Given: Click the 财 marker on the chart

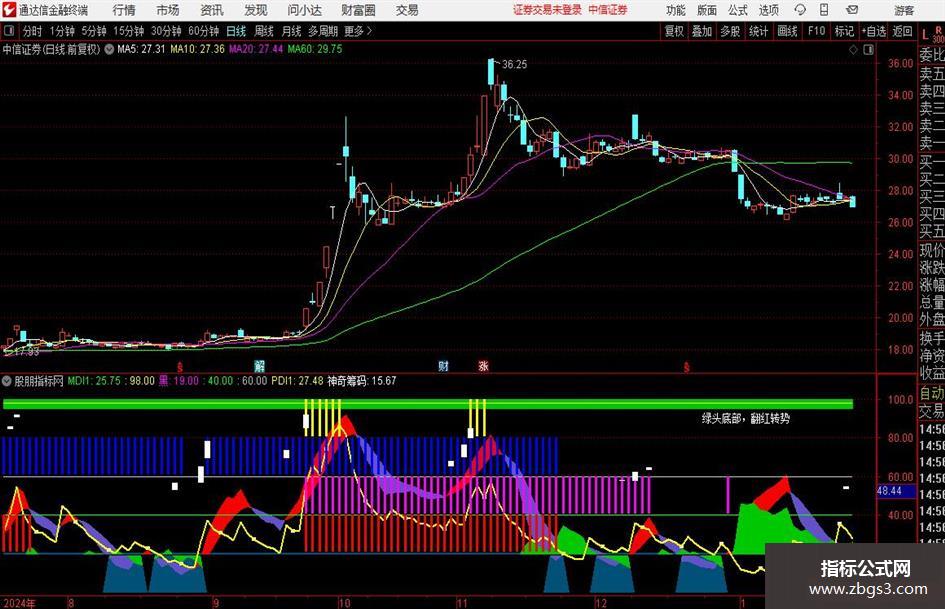Looking at the screenshot, I should [x=444, y=365].
